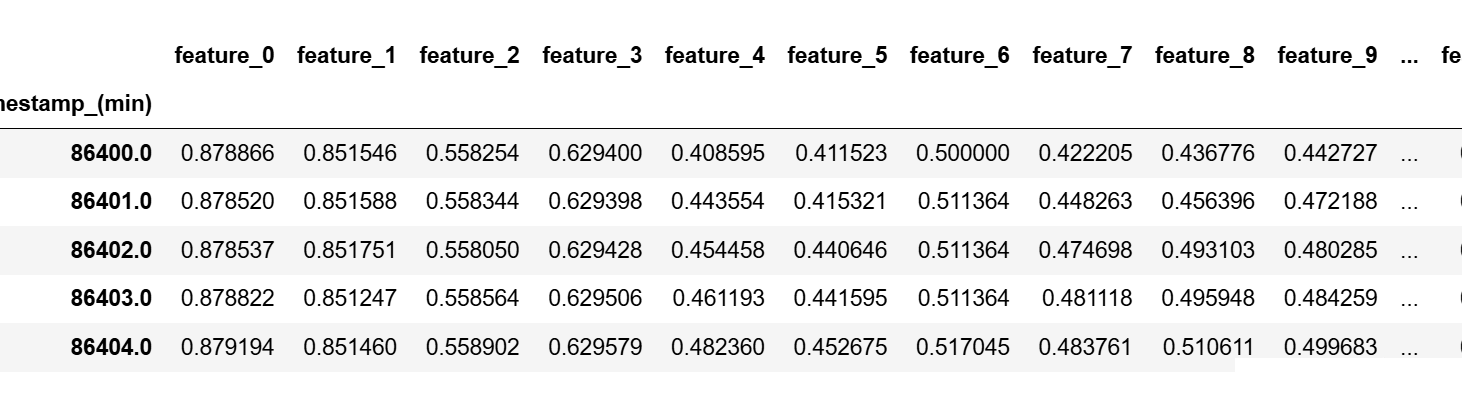The height and width of the screenshot is (399, 1462).
Task: Select the feature_2 column header
Action: pos(470,56)
